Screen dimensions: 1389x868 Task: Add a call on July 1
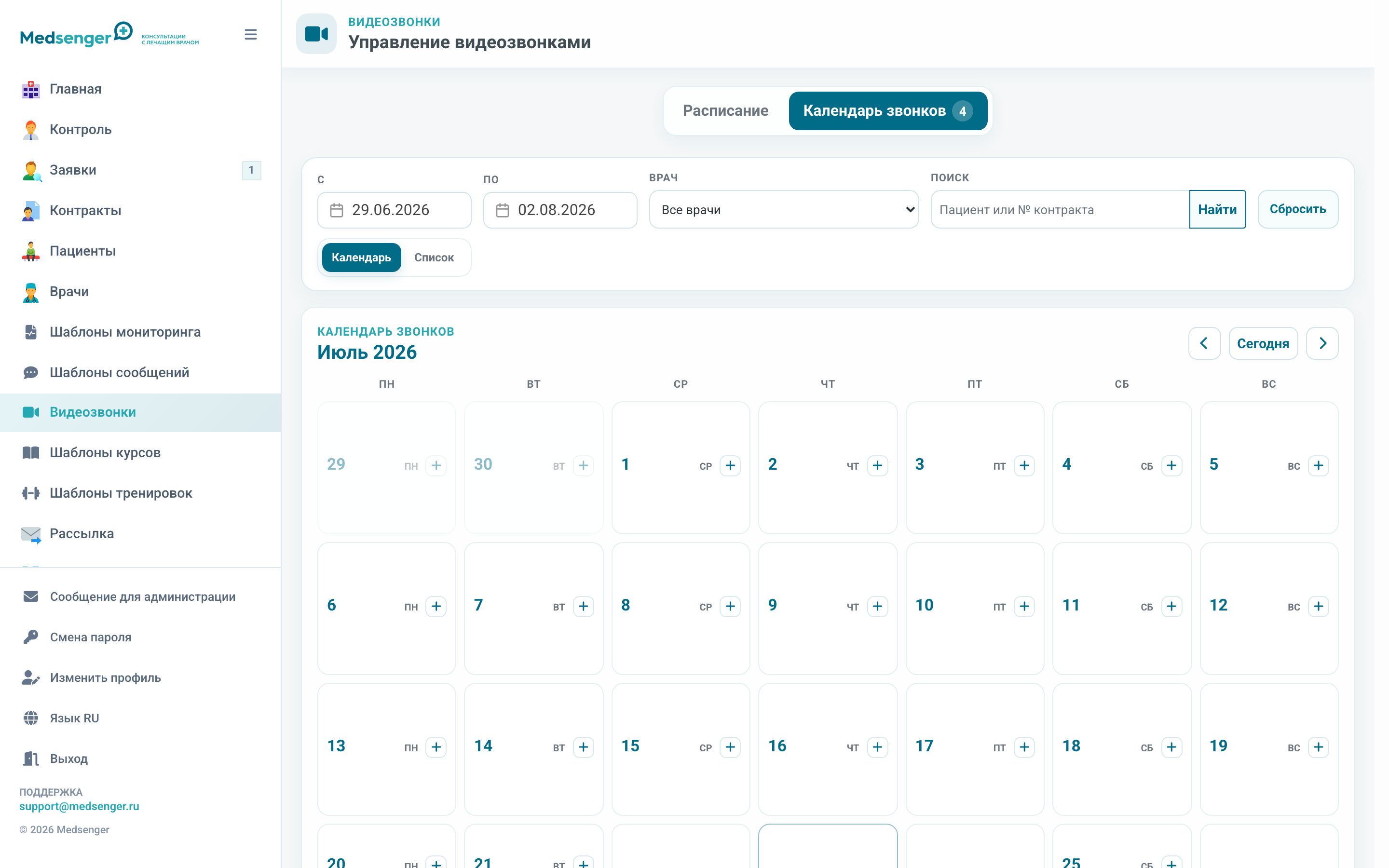point(730,465)
